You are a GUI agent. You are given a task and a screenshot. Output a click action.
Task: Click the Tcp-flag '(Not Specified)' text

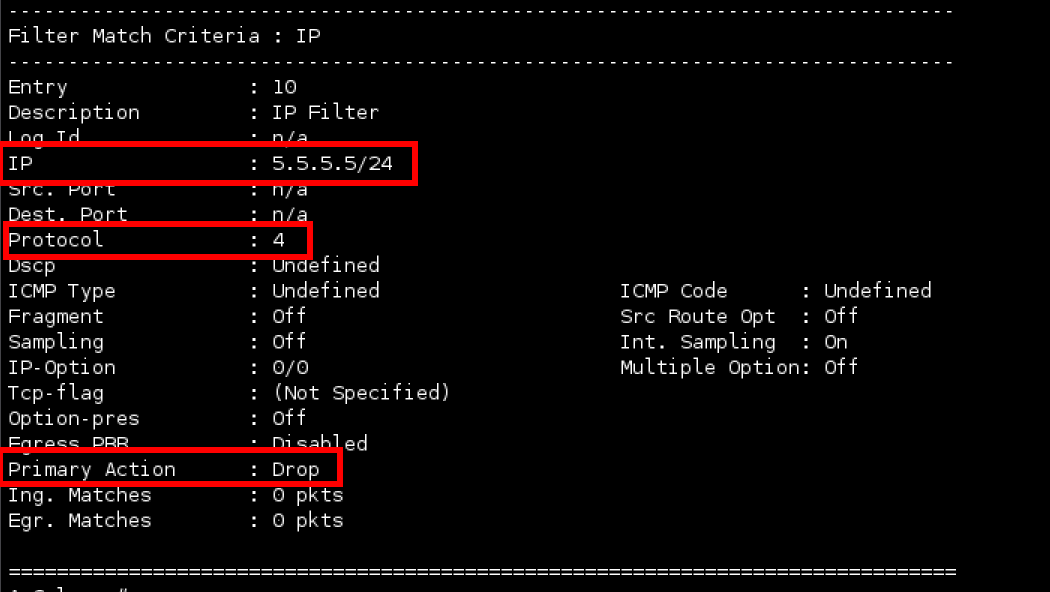tap(361, 393)
